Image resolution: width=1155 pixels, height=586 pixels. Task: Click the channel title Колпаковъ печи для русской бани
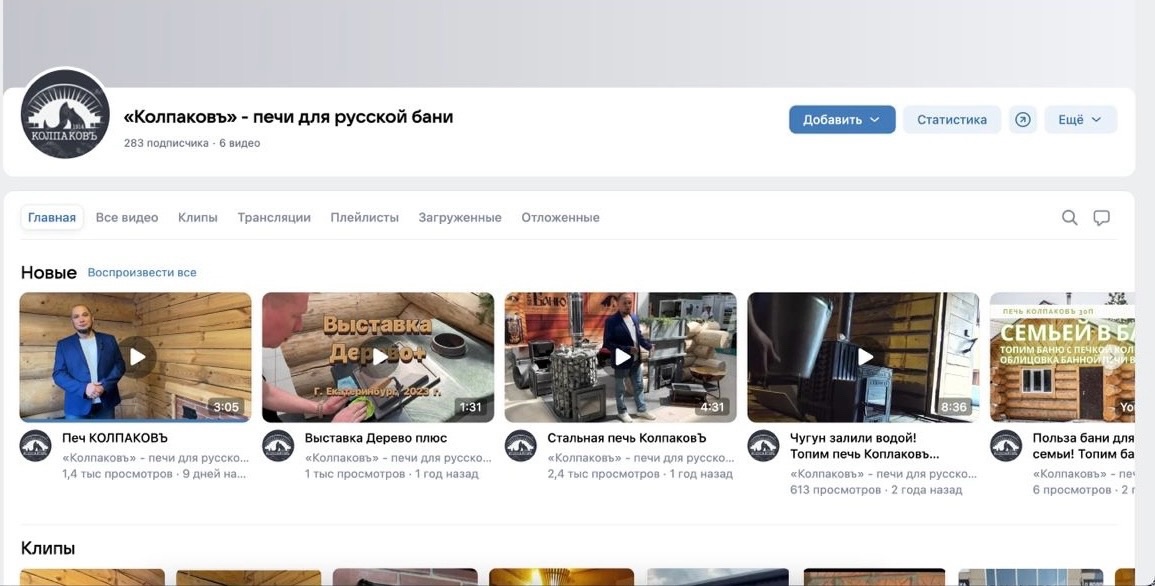click(x=288, y=116)
